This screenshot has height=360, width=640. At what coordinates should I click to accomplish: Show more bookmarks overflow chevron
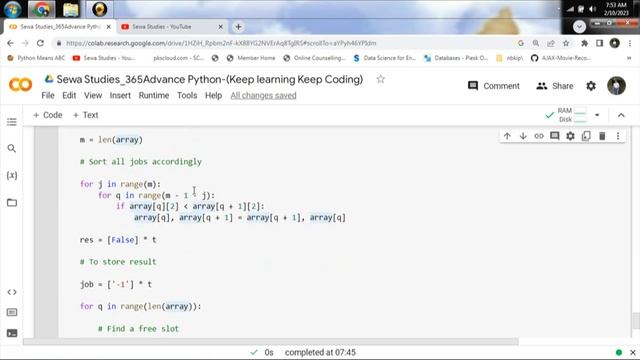(x=629, y=58)
